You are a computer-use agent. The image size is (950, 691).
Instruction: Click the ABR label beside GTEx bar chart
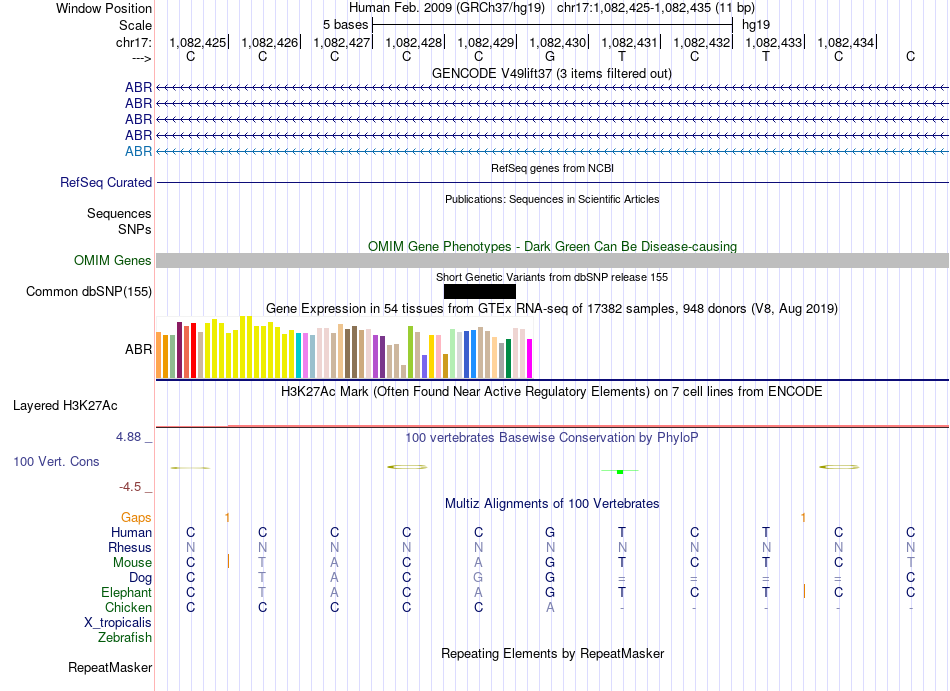click(138, 349)
